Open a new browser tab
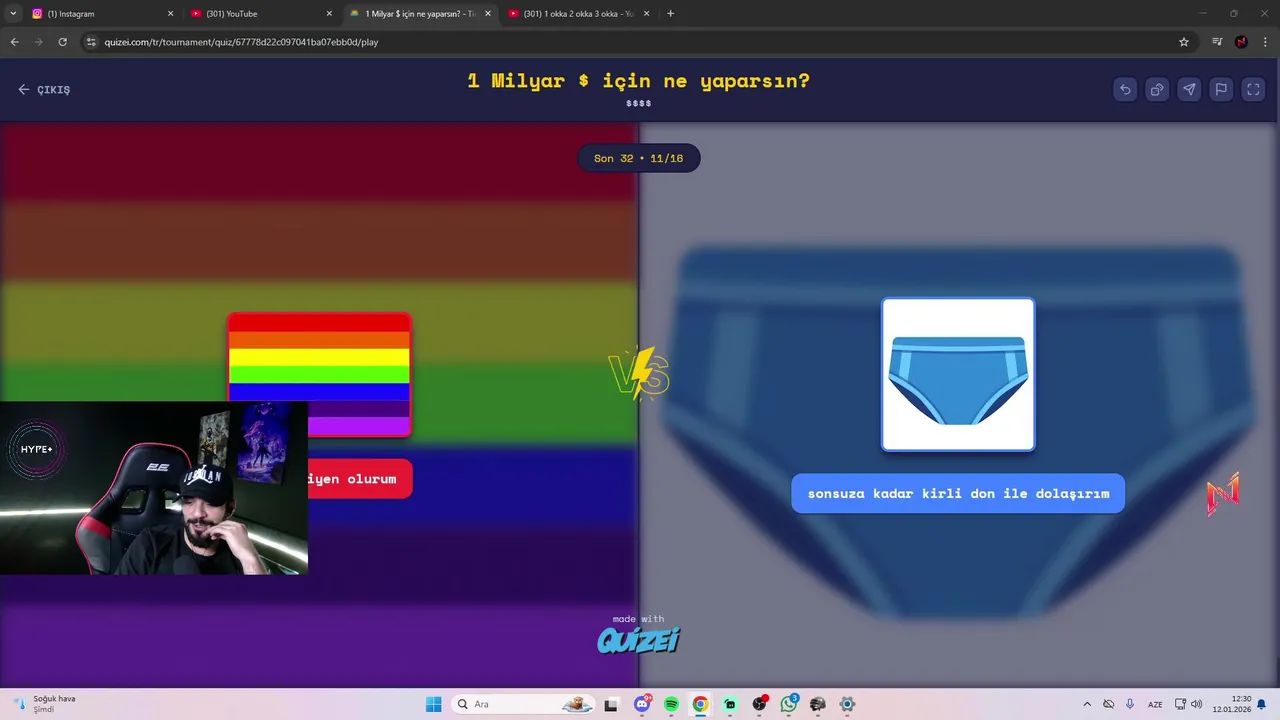Viewport: 1280px width, 720px height. tap(670, 14)
